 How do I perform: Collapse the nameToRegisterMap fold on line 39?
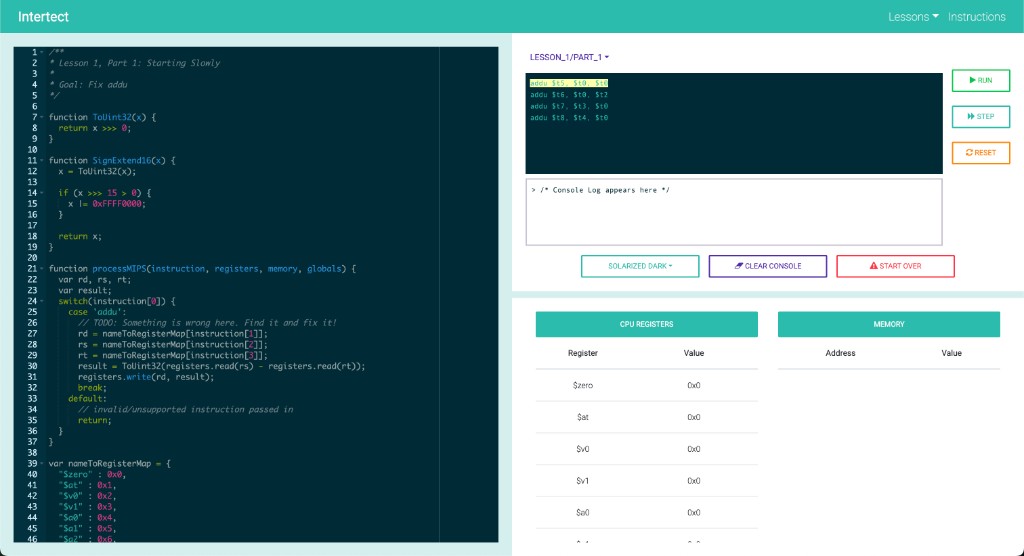tap(42, 464)
